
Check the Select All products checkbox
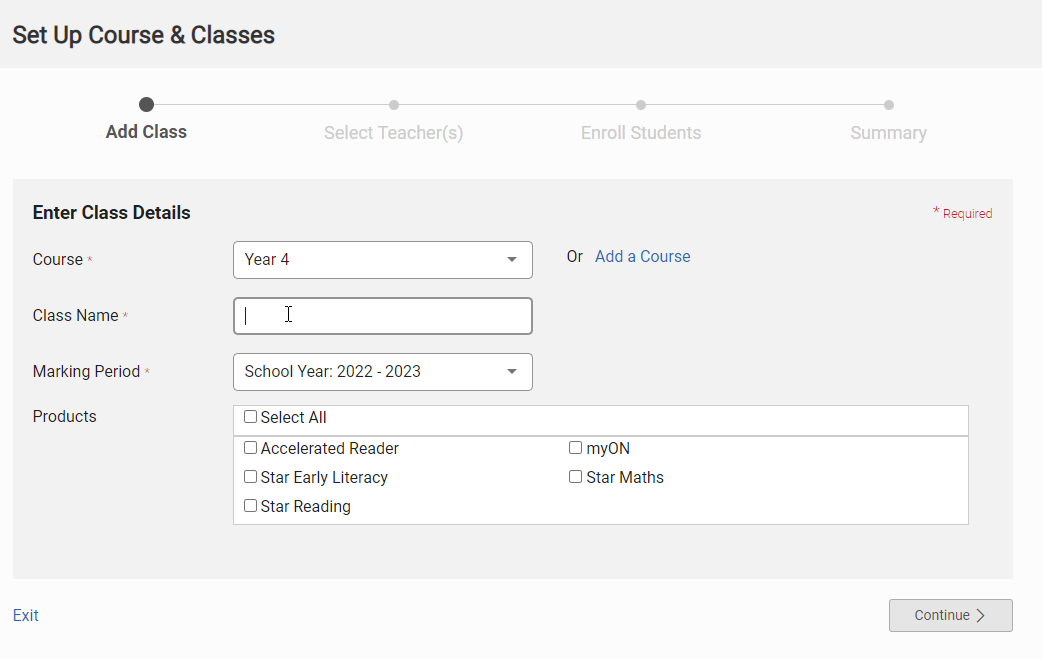point(251,417)
